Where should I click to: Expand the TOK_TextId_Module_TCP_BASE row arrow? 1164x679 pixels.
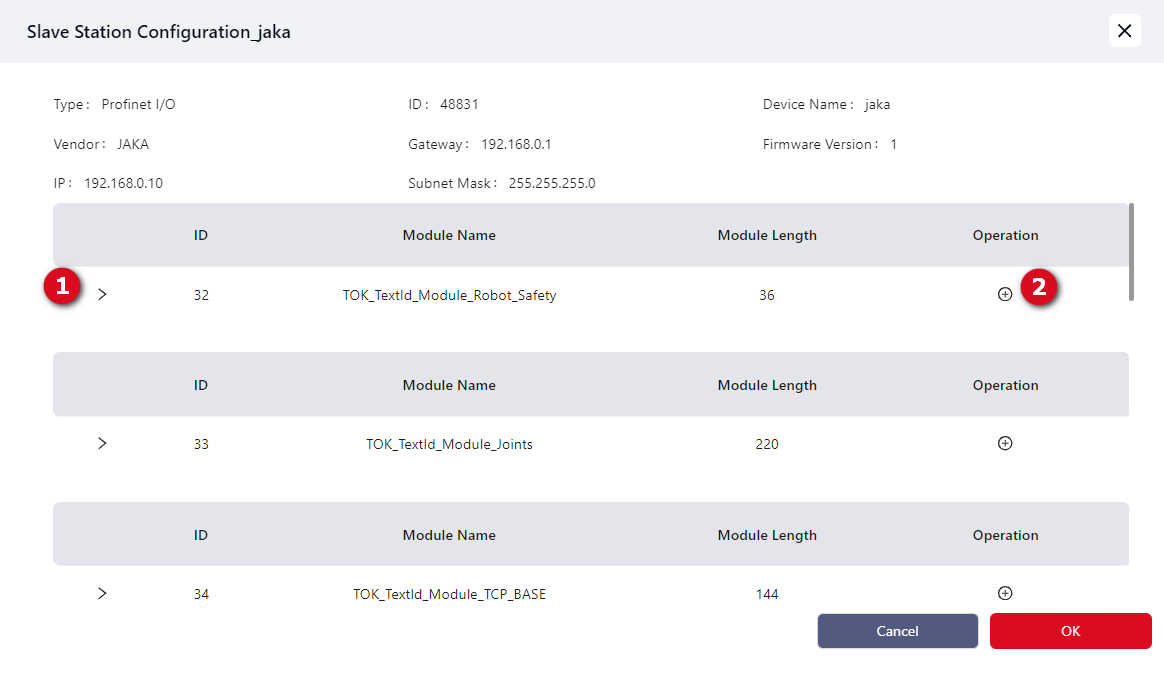coord(102,593)
